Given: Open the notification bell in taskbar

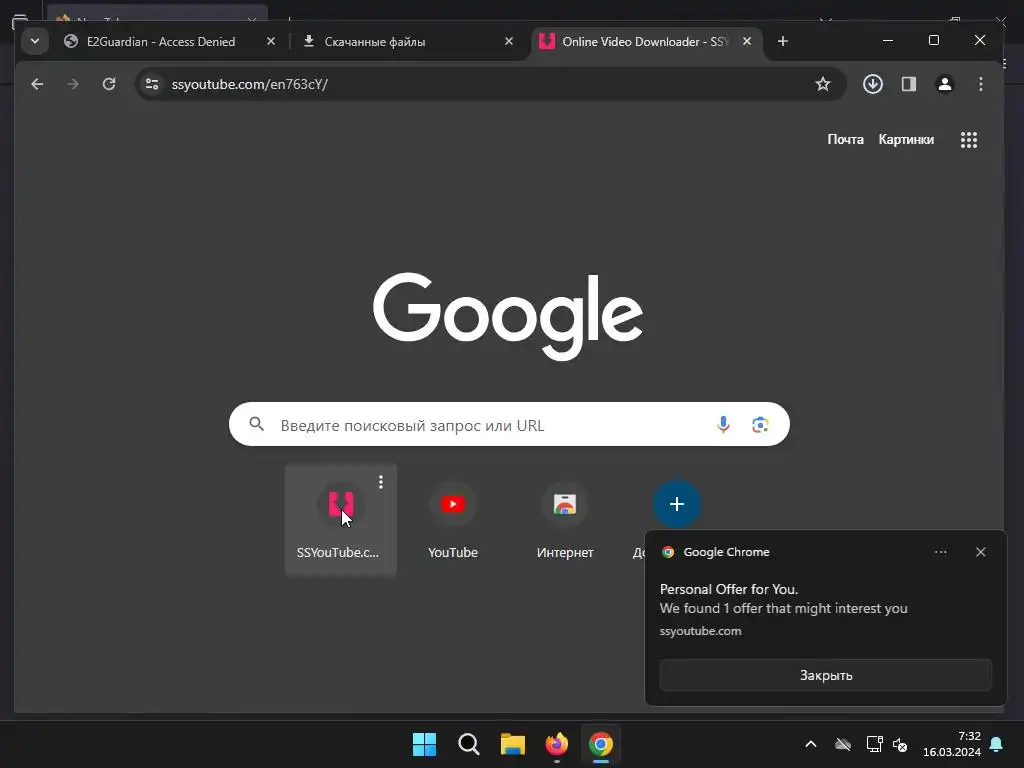Looking at the screenshot, I should (x=997, y=744).
